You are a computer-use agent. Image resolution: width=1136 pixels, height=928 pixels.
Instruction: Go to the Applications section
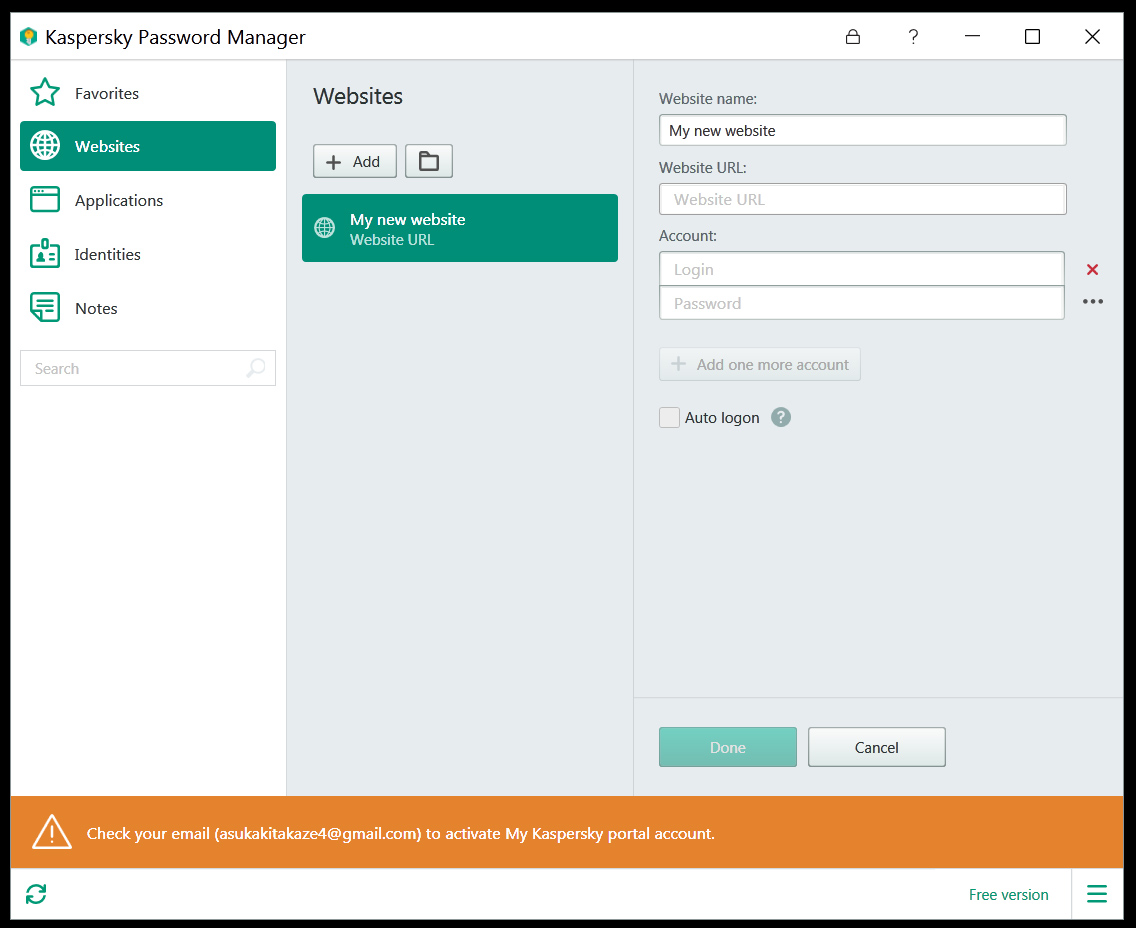click(148, 201)
